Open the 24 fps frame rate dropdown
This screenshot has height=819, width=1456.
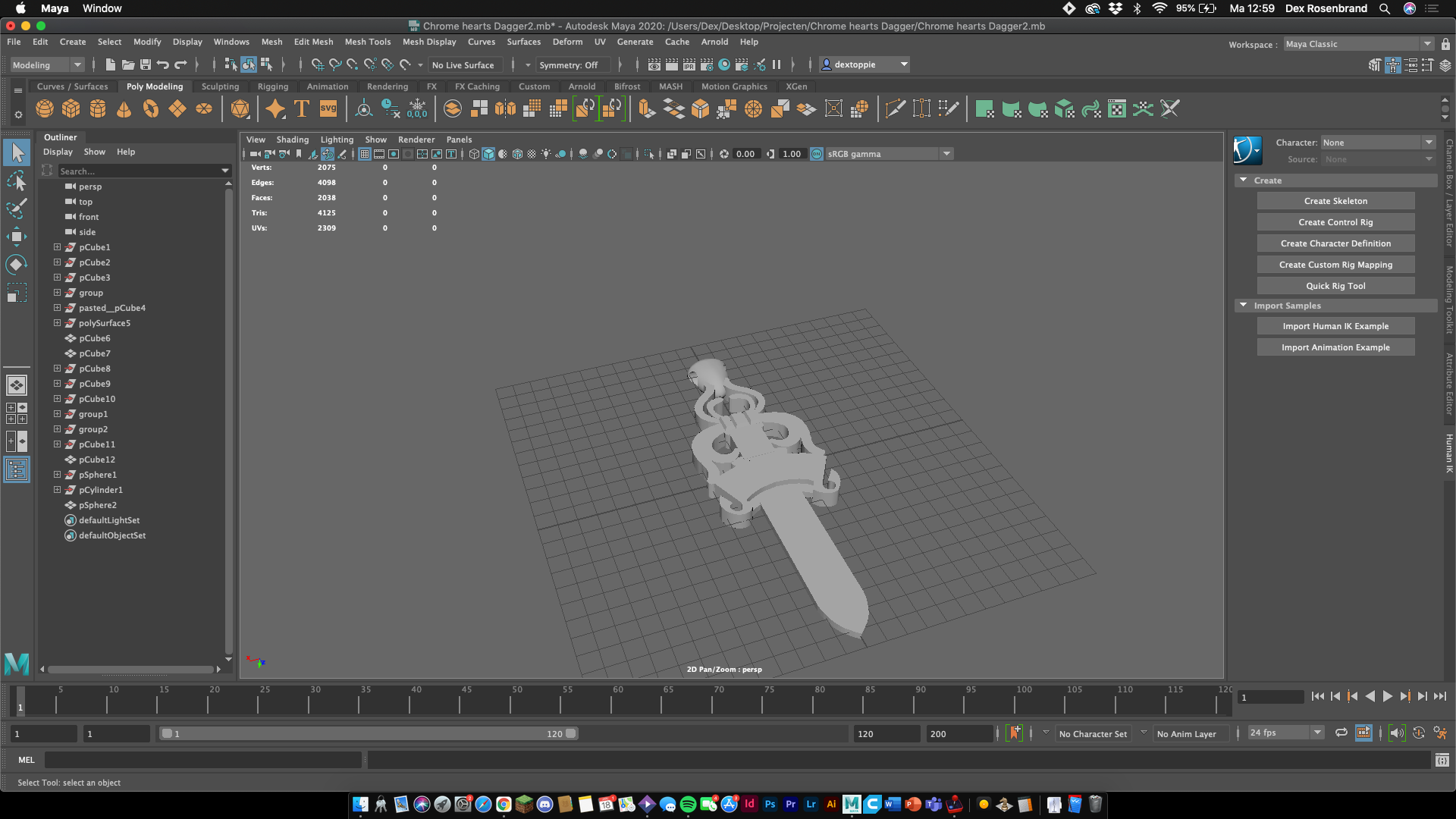point(1317,733)
